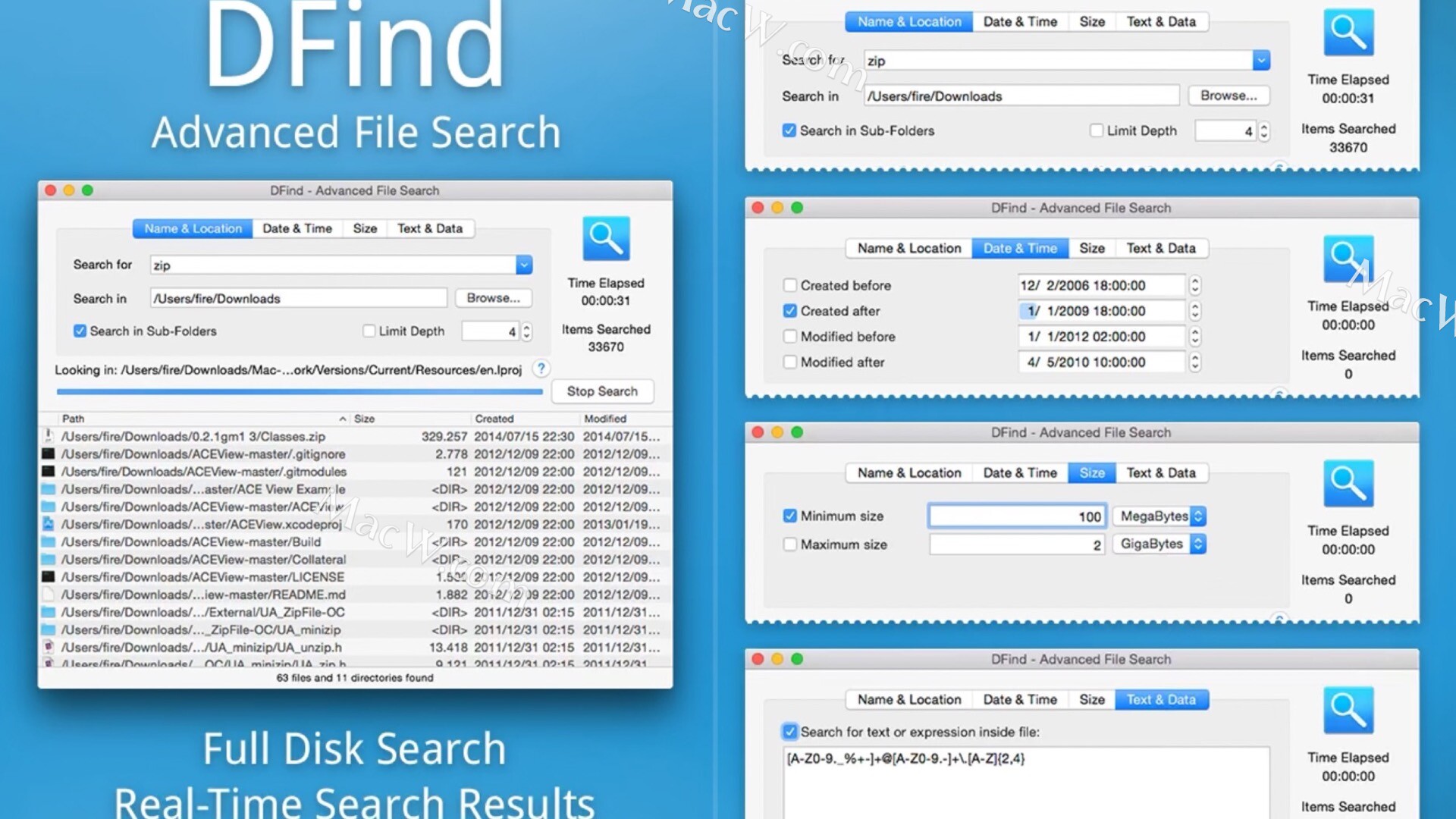This screenshot has height=819, width=1456.
Task: Open the help question mark next to Looking in
Action: 541,369
